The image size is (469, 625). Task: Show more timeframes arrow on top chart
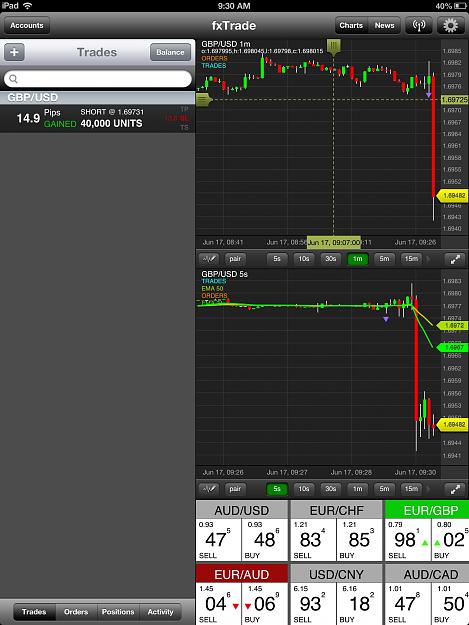tap(429, 259)
